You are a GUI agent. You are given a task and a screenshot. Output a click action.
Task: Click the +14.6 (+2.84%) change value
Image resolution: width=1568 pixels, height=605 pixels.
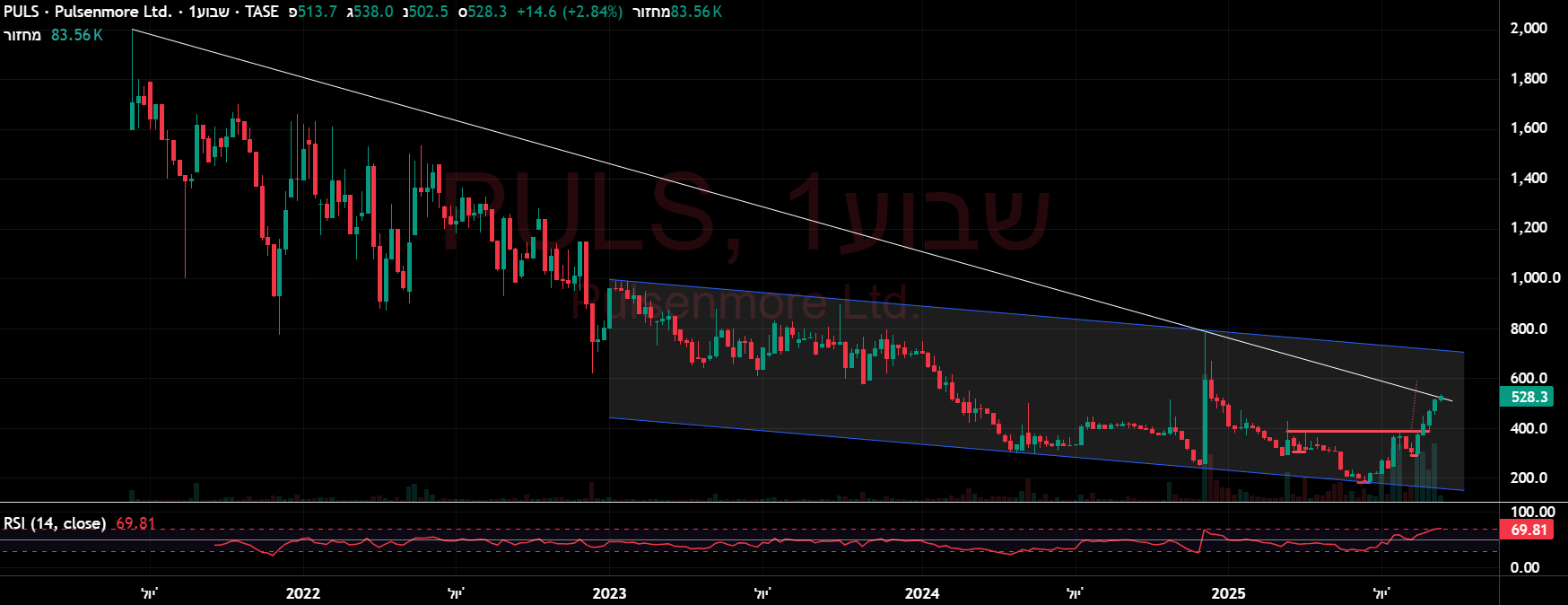click(570, 12)
